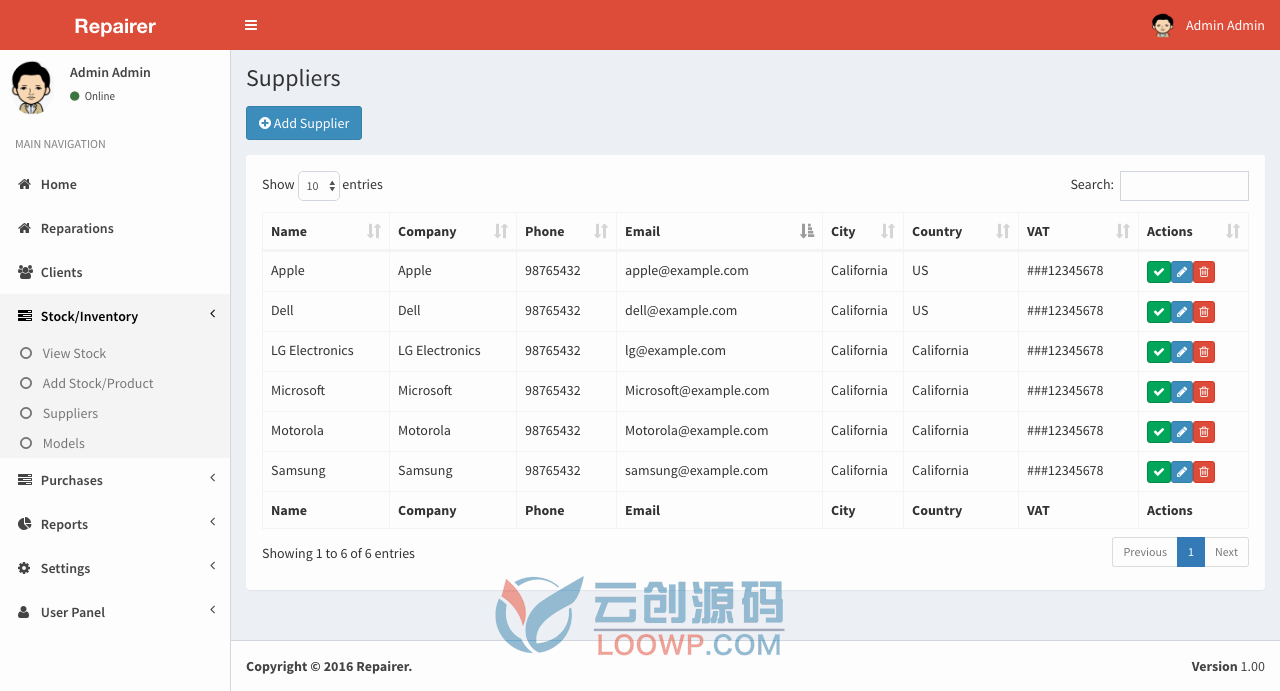Screen dimensions: 1280x691
Task: Delete the Microsoft supplier with trash icon
Action: (1204, 392)
